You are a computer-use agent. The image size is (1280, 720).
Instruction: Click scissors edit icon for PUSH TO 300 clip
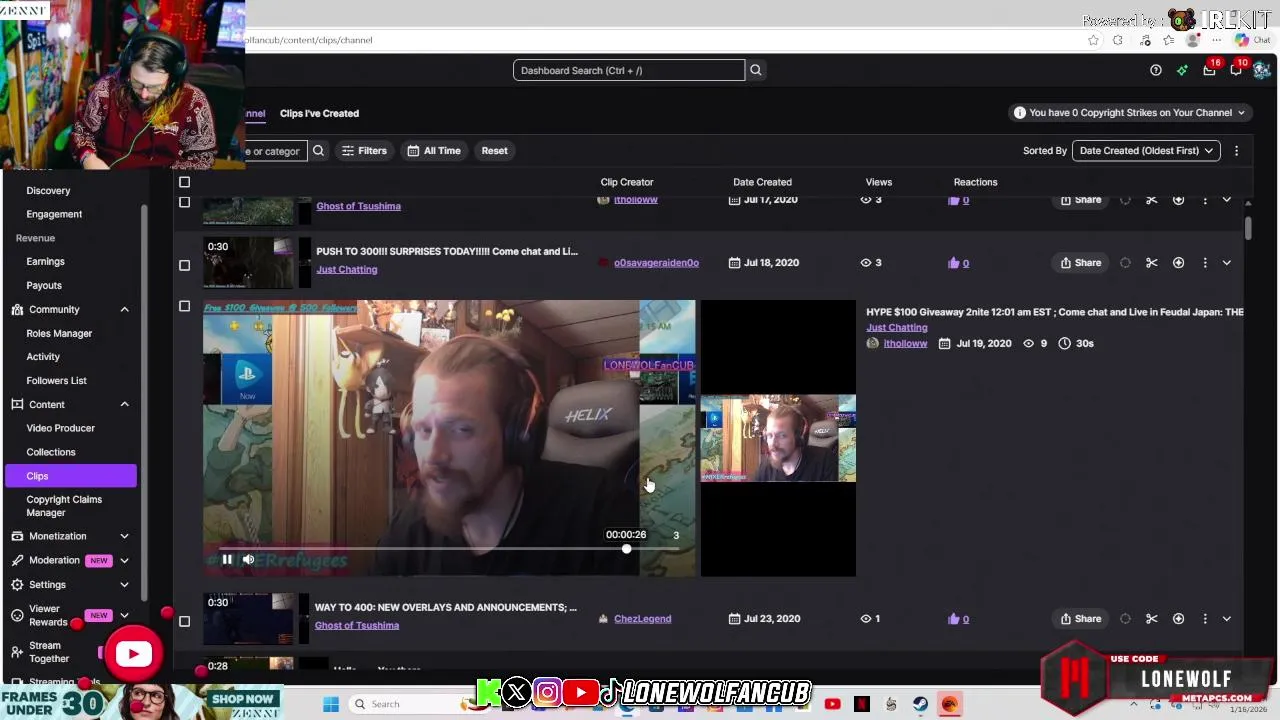pyautogui.click(x=1152, y=263)
